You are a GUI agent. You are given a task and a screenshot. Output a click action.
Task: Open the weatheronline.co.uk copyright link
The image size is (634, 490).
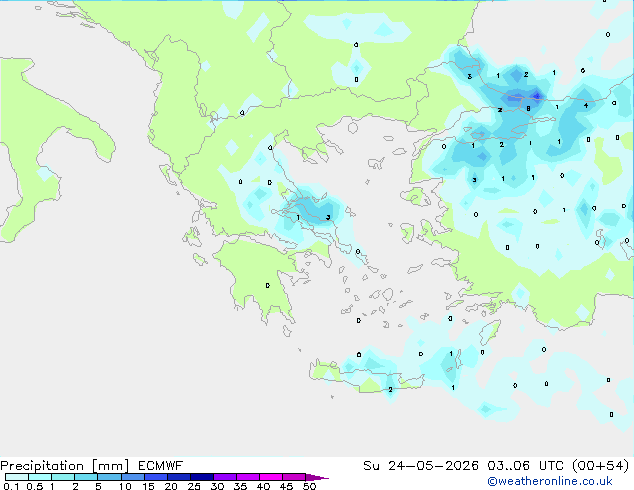(x=550, y=481)
